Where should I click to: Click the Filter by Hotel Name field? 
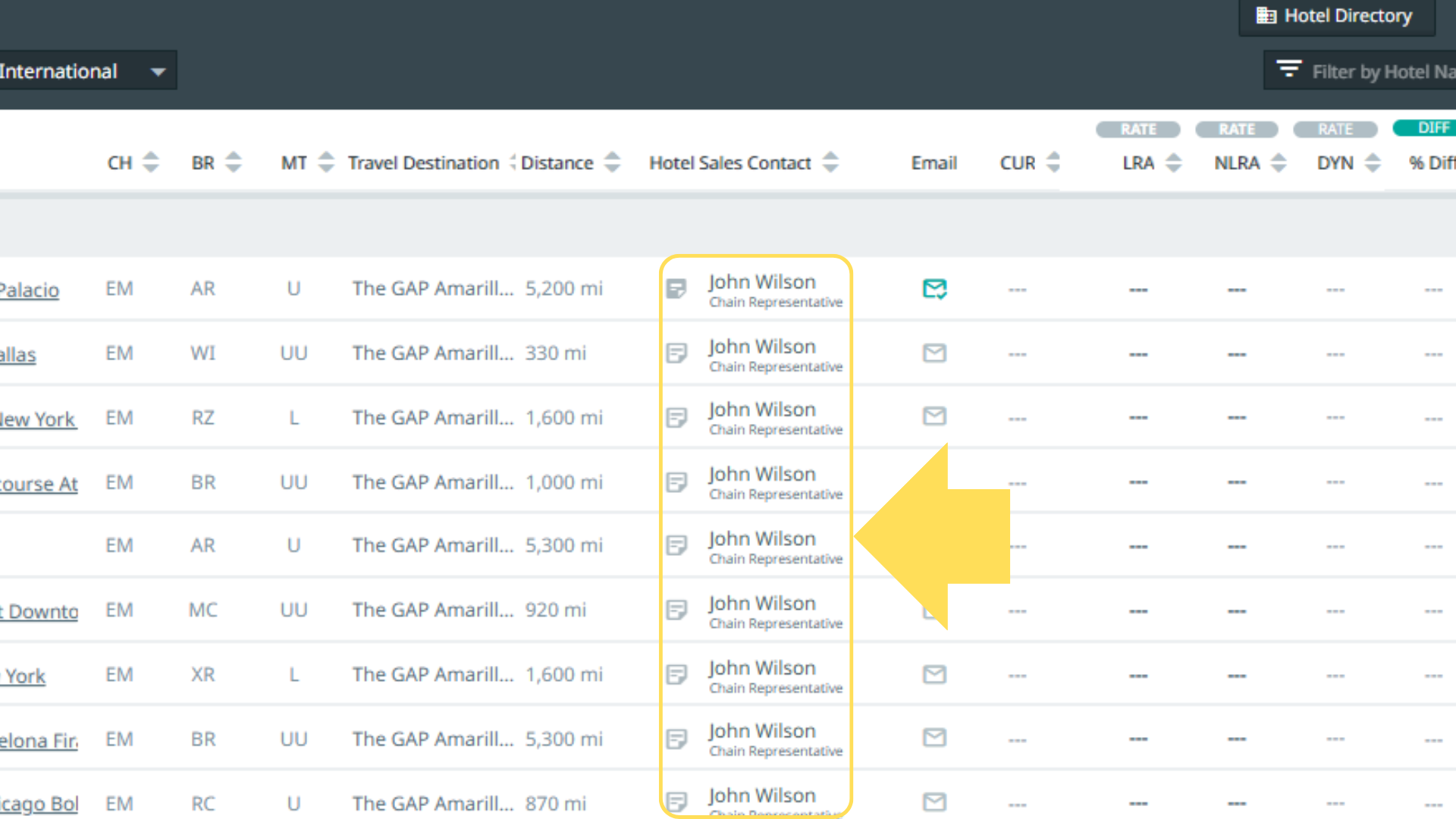point(1382,72)
